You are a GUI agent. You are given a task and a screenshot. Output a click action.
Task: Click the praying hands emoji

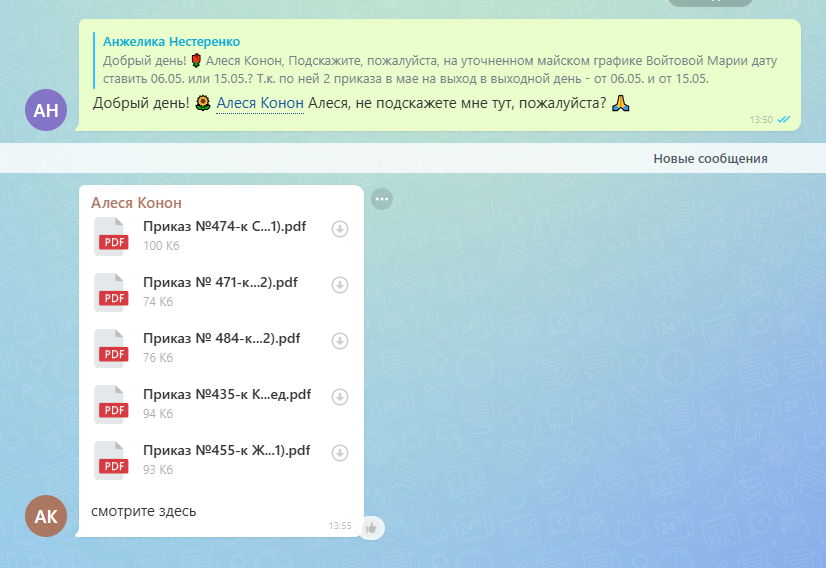(621, 103)
